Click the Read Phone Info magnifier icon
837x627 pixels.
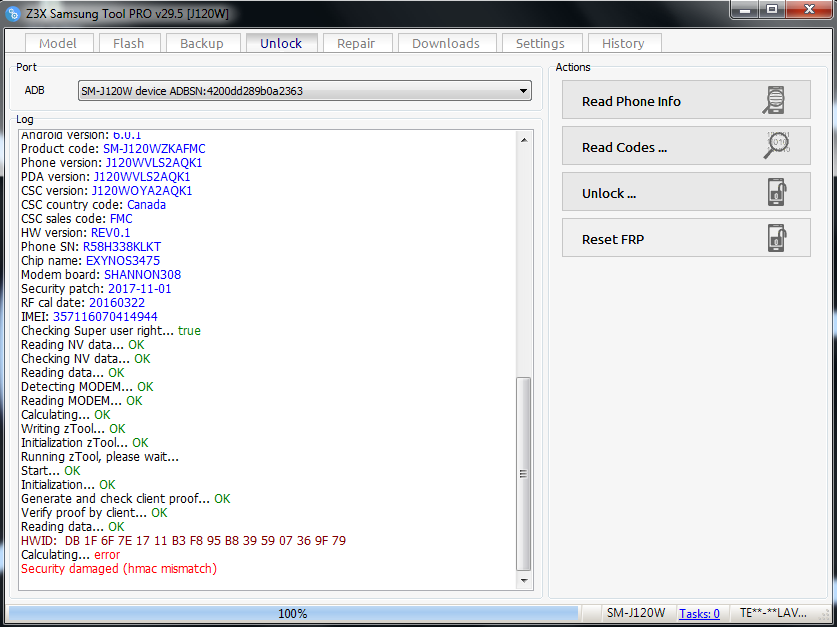tap(774, 100)
